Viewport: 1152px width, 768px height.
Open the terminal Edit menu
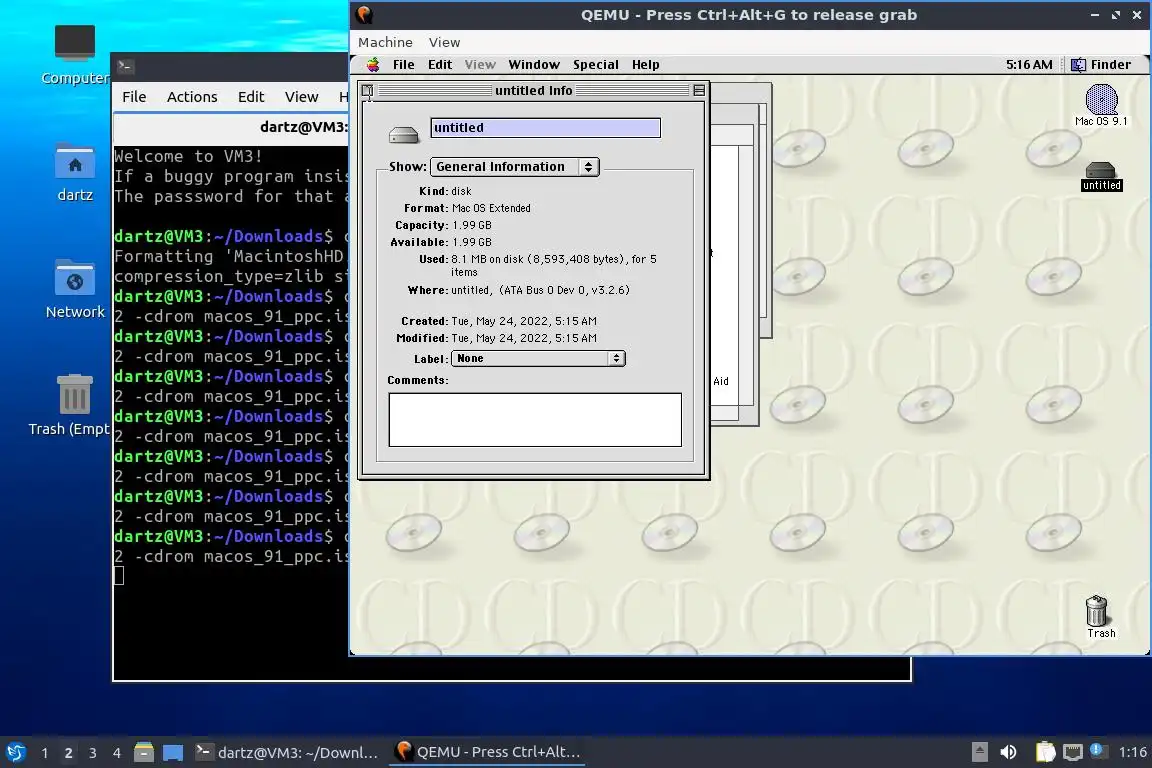(x=251, y=97)
